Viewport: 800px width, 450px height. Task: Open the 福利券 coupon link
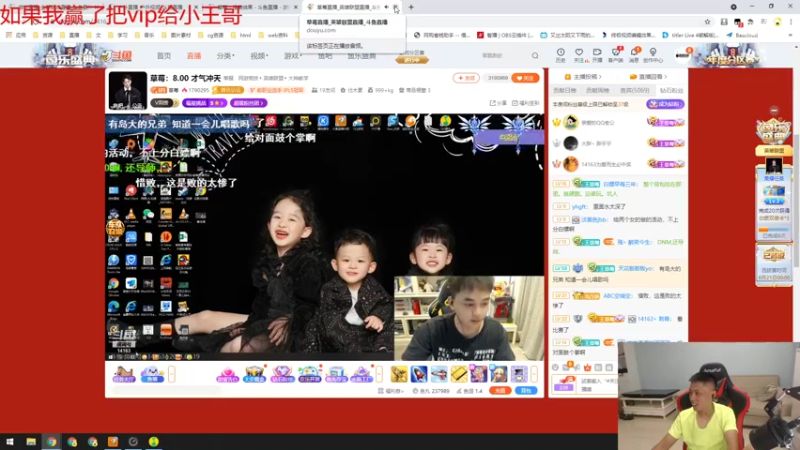pyautogui.click(x=391, y=391)
